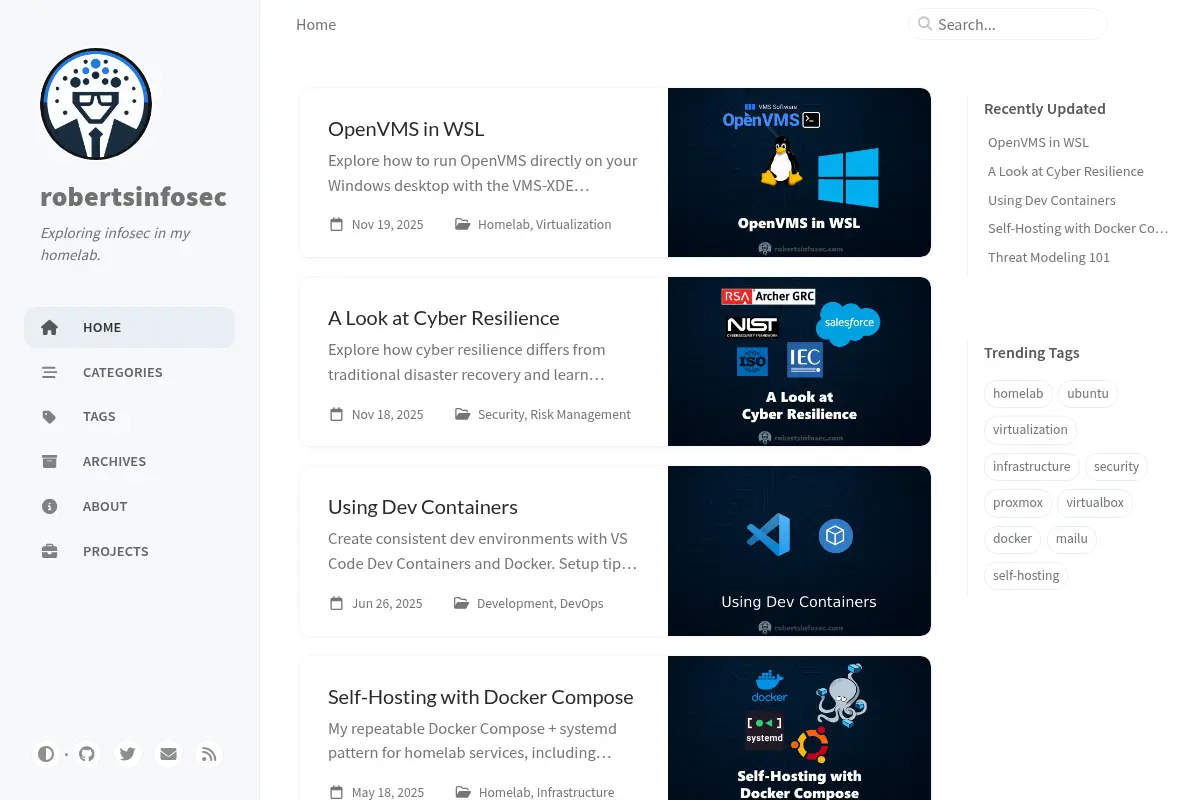This screenshot has height=800, width=1200.
Task: Open the GitHub profile icon
Action: coord(87,754)
